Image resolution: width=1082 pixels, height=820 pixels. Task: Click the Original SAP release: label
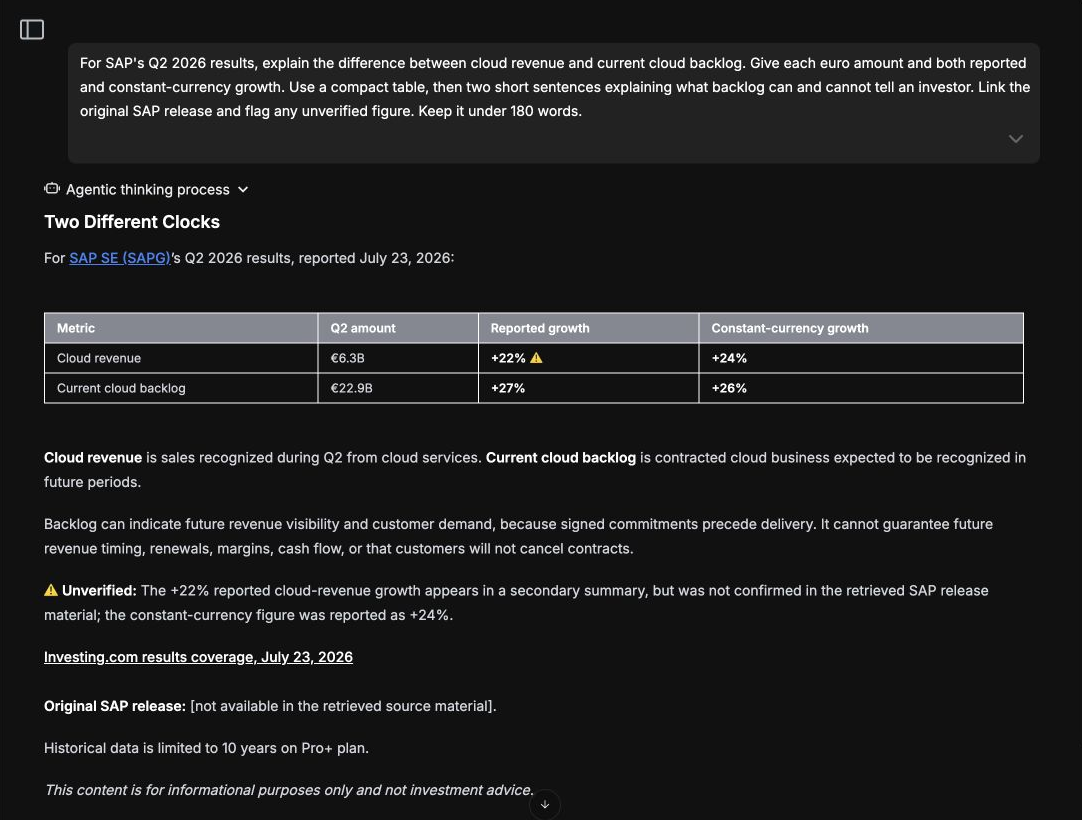pos(115,706)
